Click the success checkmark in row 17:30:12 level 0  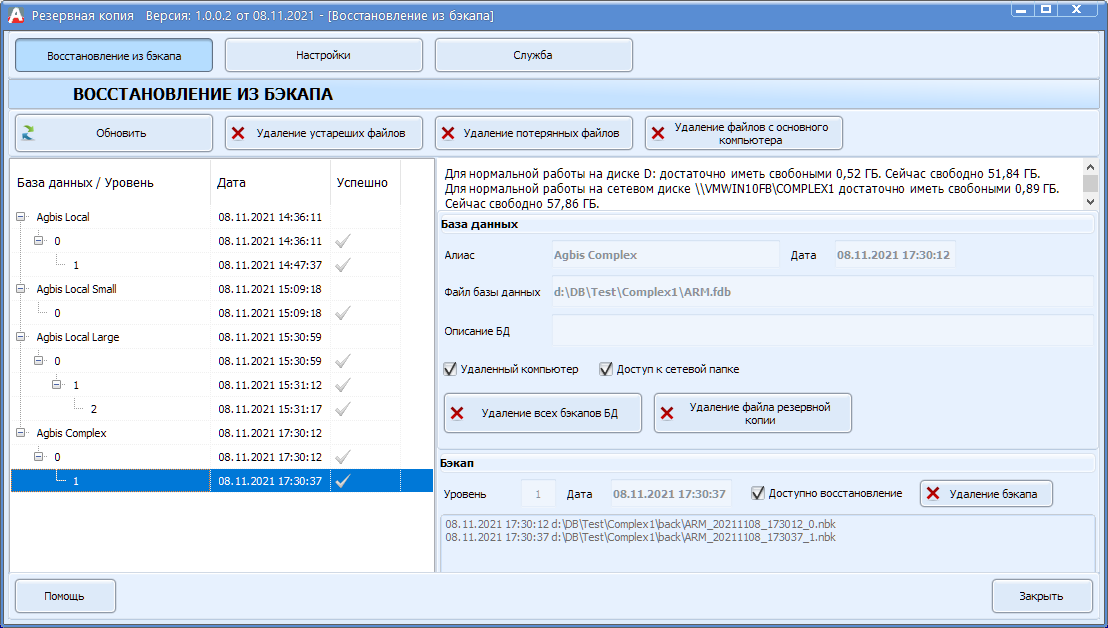(343, 457)
